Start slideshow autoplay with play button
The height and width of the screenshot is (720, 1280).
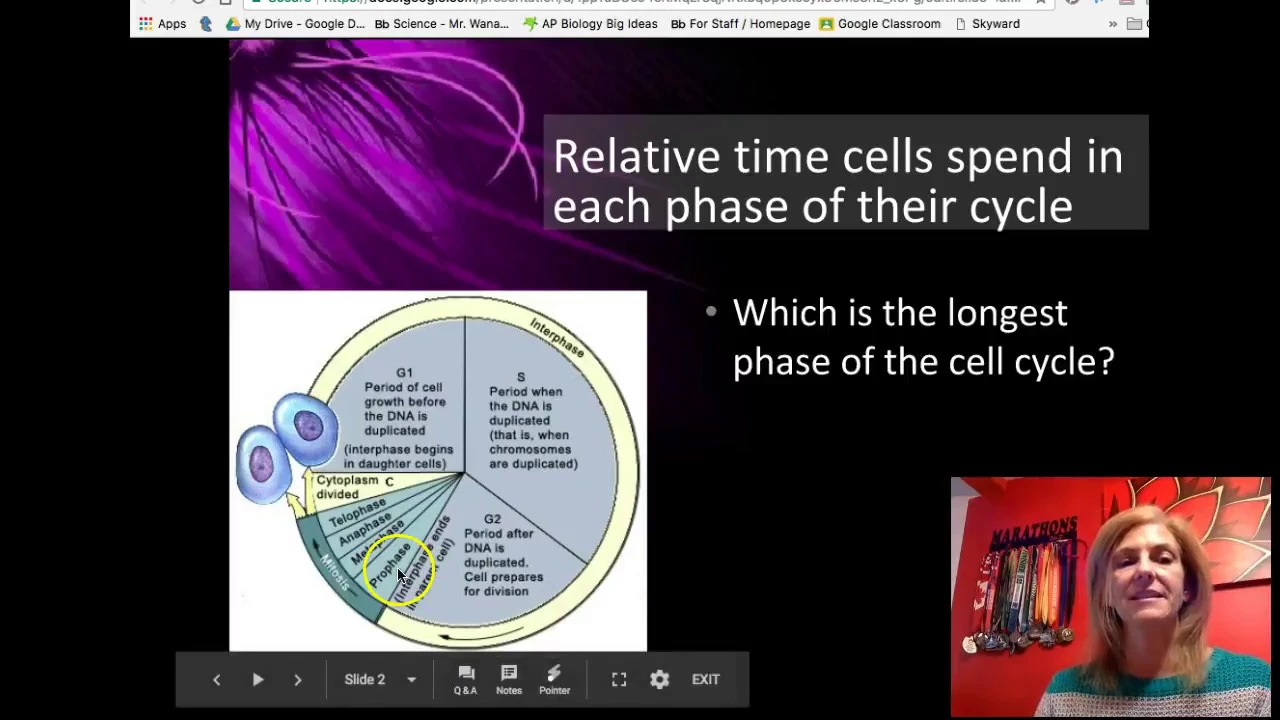point(257,680)
